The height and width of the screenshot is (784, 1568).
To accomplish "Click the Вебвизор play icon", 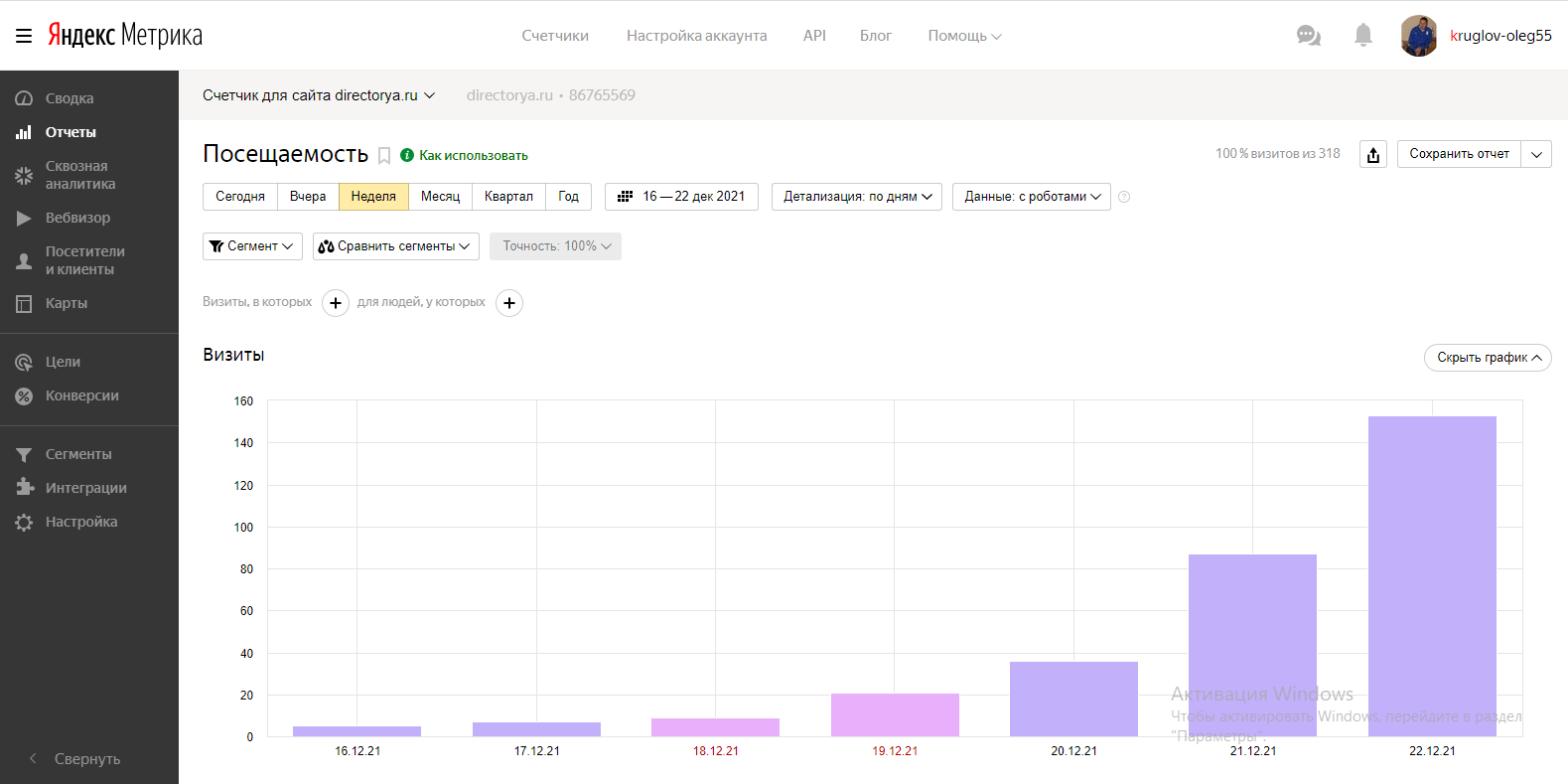I will pyautogui.click(x=24, y=218).
